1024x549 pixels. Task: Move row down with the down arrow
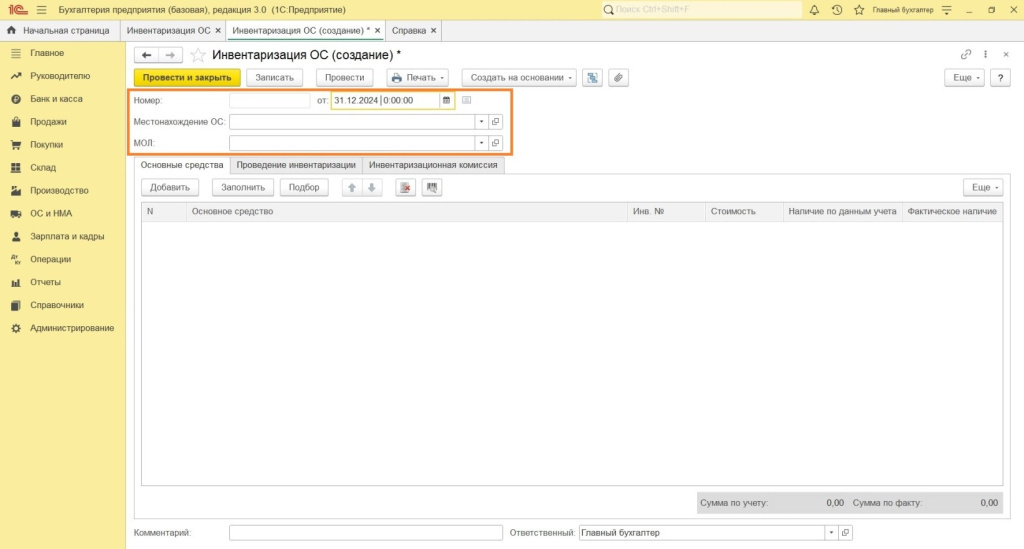click(x=372, y=187)
